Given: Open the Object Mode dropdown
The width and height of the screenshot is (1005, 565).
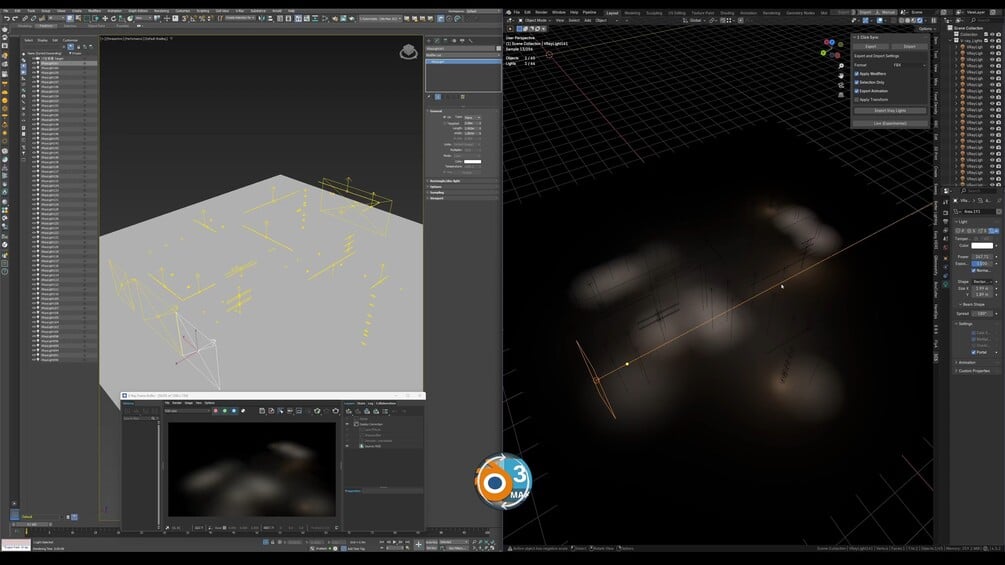Looking at the screenshot, I should point(536,20).
